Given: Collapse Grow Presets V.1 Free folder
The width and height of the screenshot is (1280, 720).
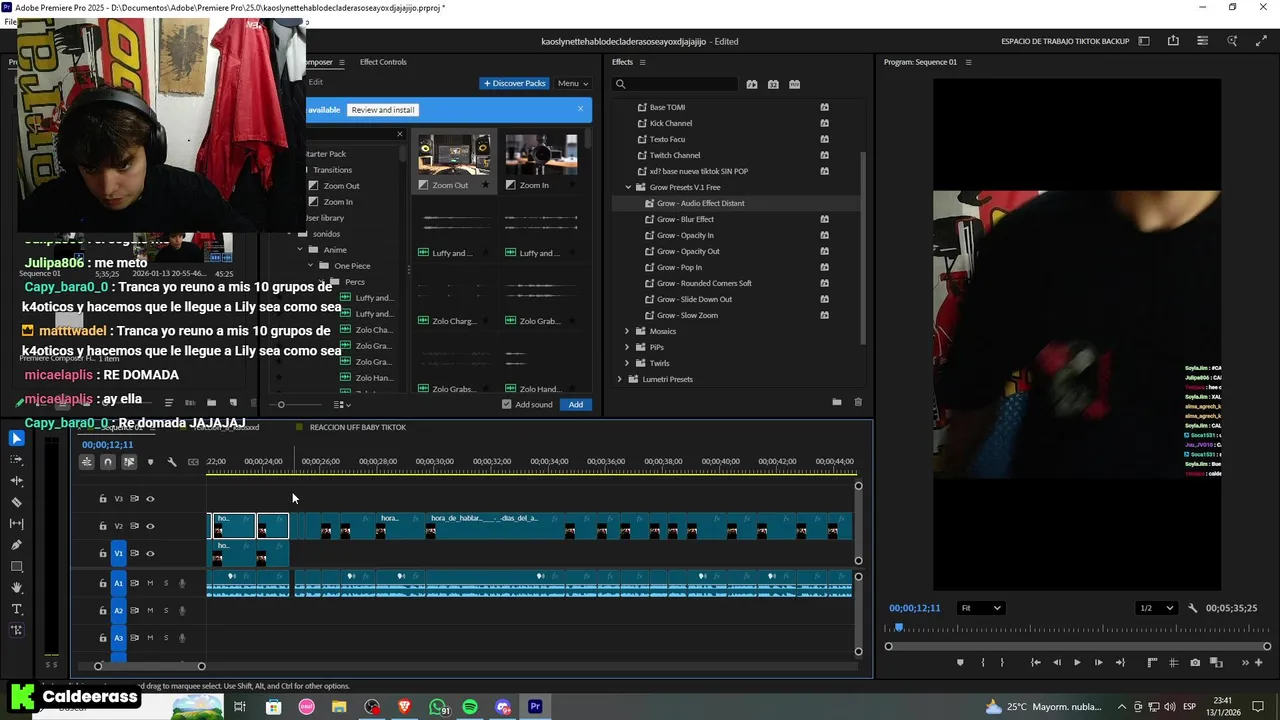Looking at the screenshot, I should 628,187.
